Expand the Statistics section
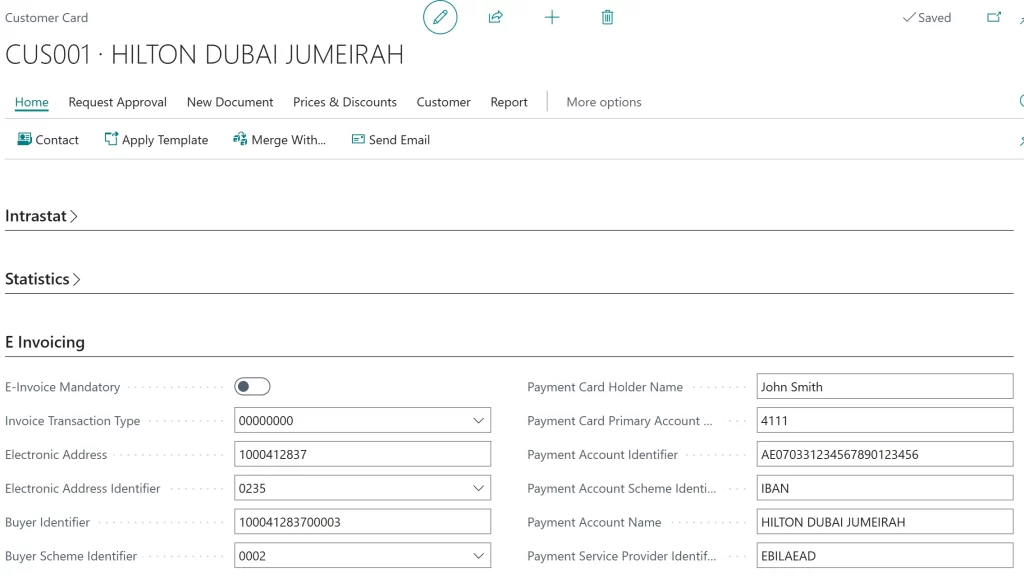 (x=42, y=279)
